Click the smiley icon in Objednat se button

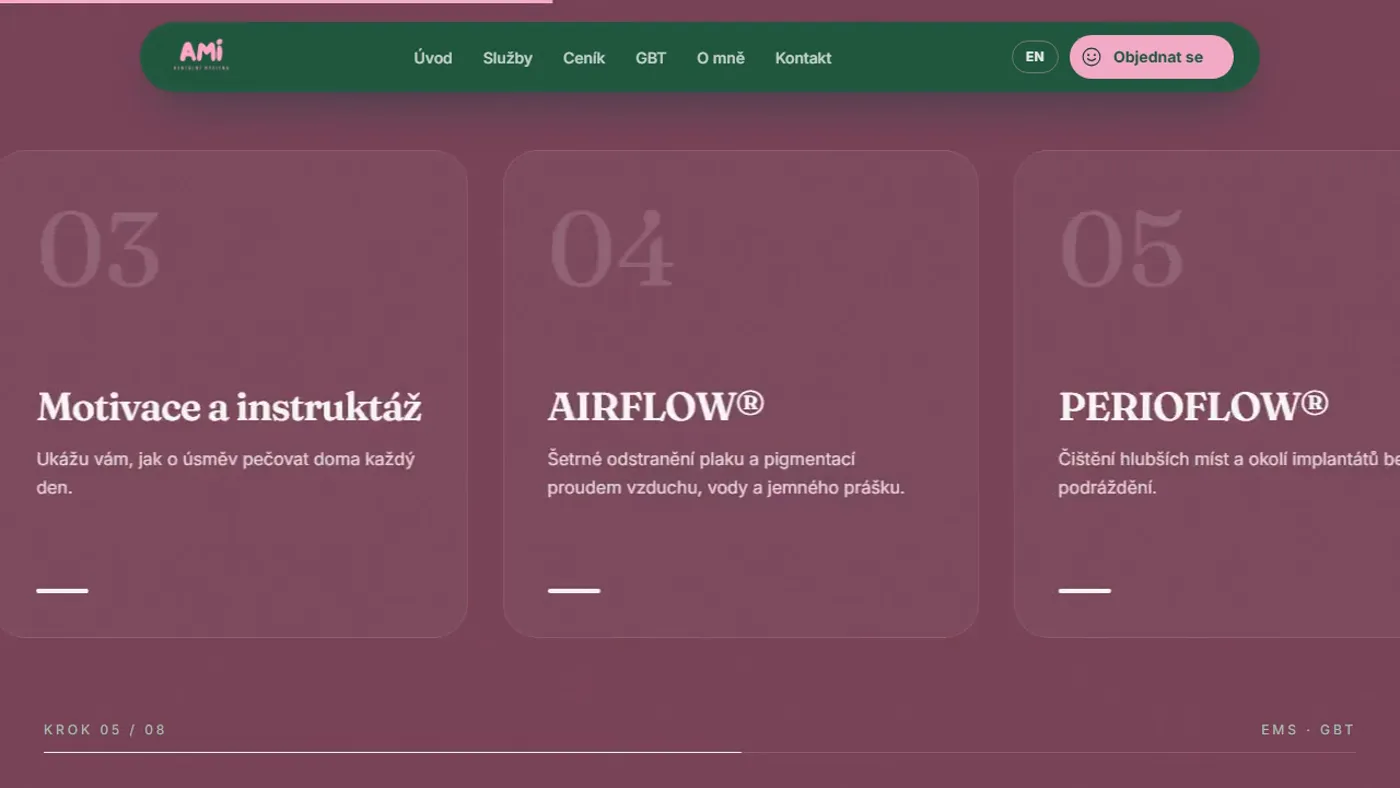coord(1091,57)
